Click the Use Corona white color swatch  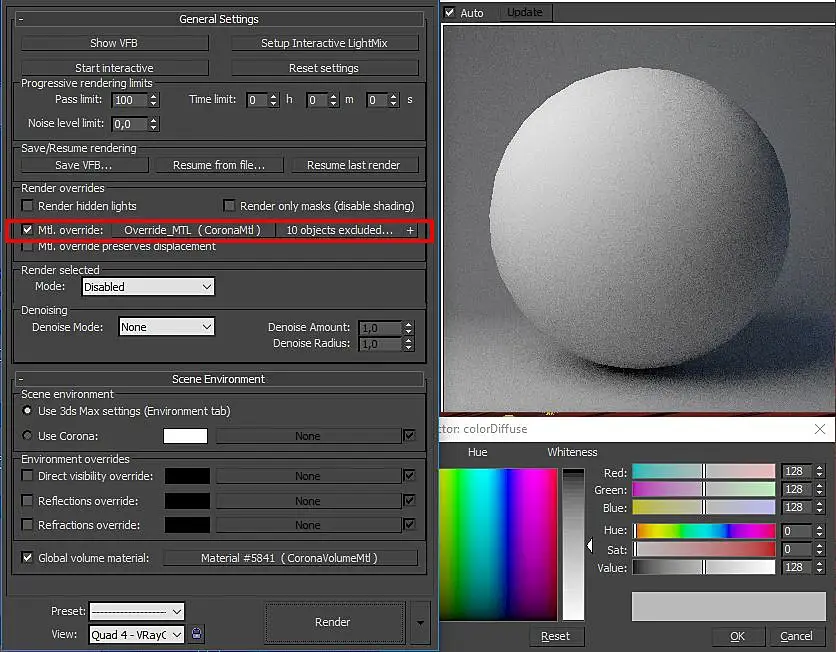[x=185, y=436]
